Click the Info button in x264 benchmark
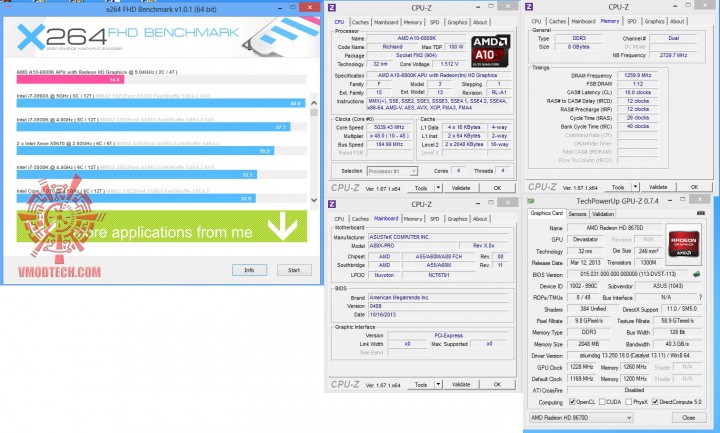The height and width of the screenshot is (433, 720). pyautogui.click(x=249, y=270)
